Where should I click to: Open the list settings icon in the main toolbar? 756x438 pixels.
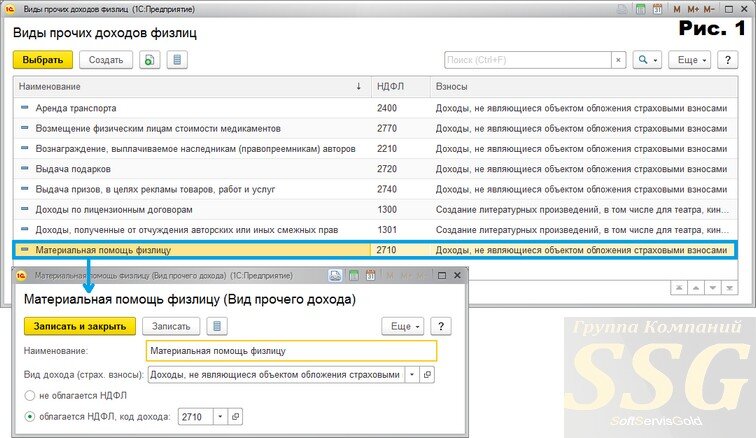[x=177, y=60]
